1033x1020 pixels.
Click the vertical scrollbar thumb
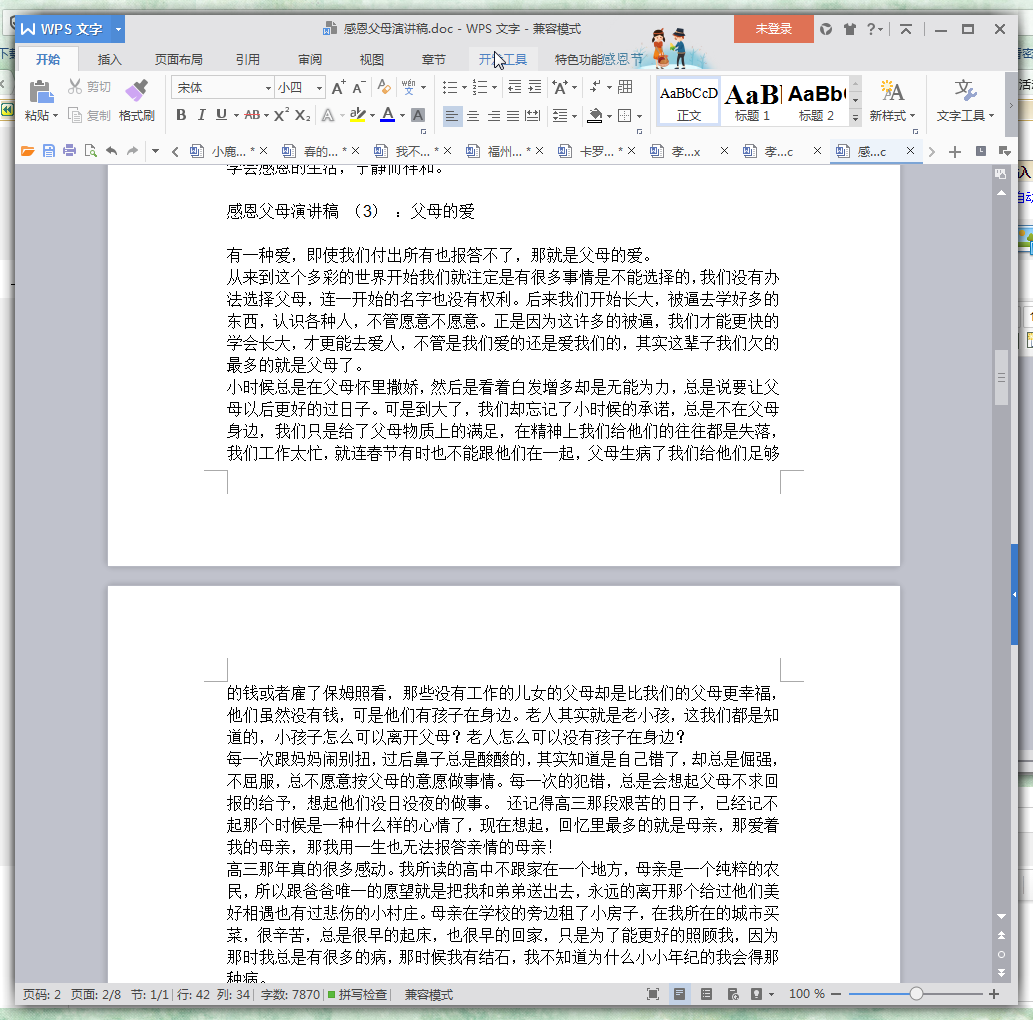pyautogui.click(x=1001, y=378)
